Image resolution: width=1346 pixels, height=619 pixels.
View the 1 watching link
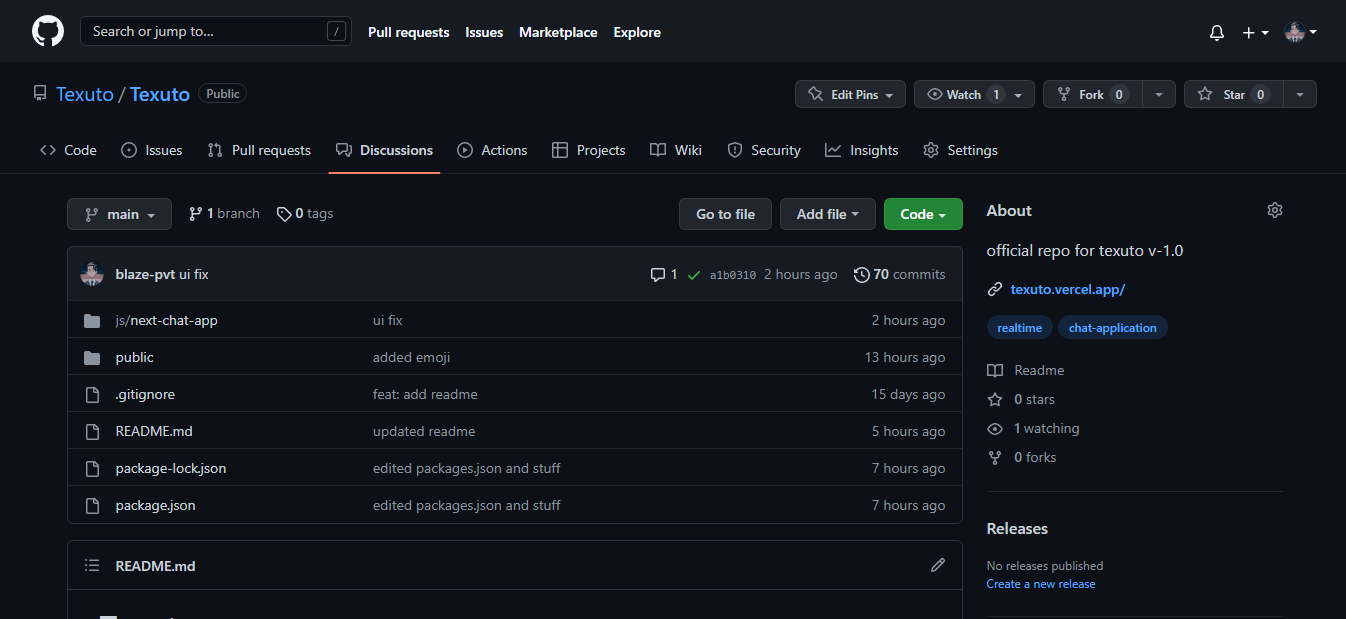point(1033,428)
